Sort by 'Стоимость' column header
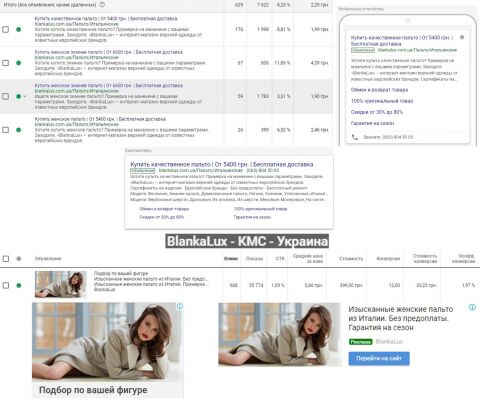480x400 pixels. tap(351, 259)
